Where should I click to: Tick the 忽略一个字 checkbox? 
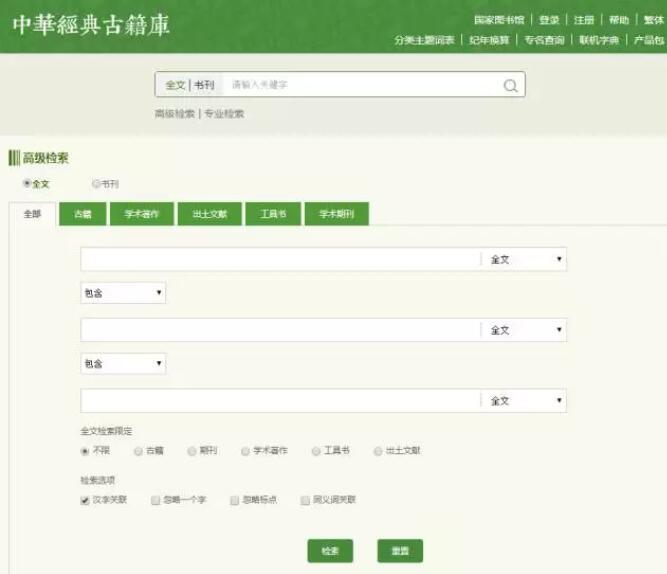coord(156,500)
